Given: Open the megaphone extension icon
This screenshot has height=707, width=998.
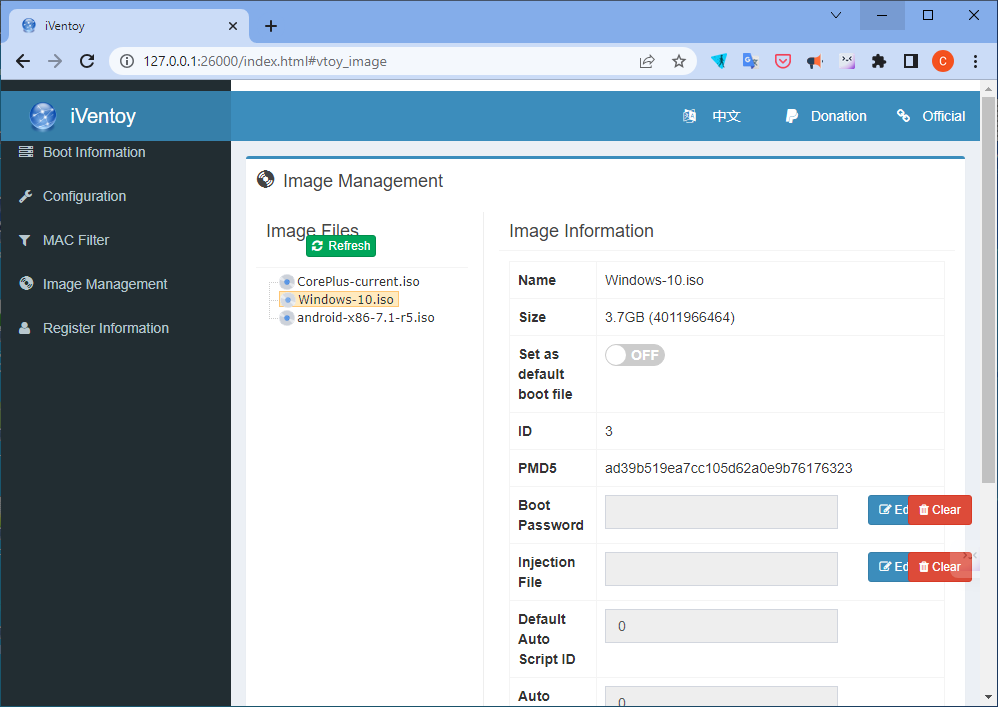Looking at the screenshot, I should pyautogui.click(x=815, y=62).
